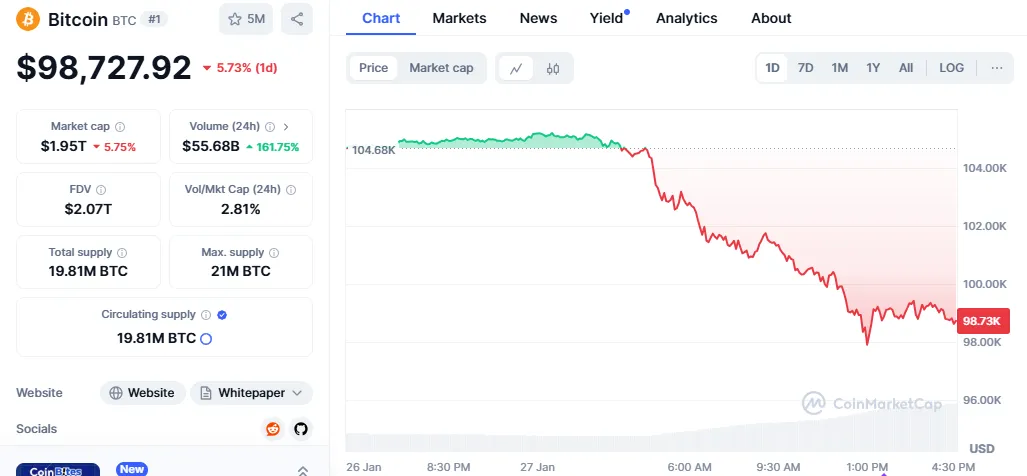Switch chart to Market cap

point(441,68)
